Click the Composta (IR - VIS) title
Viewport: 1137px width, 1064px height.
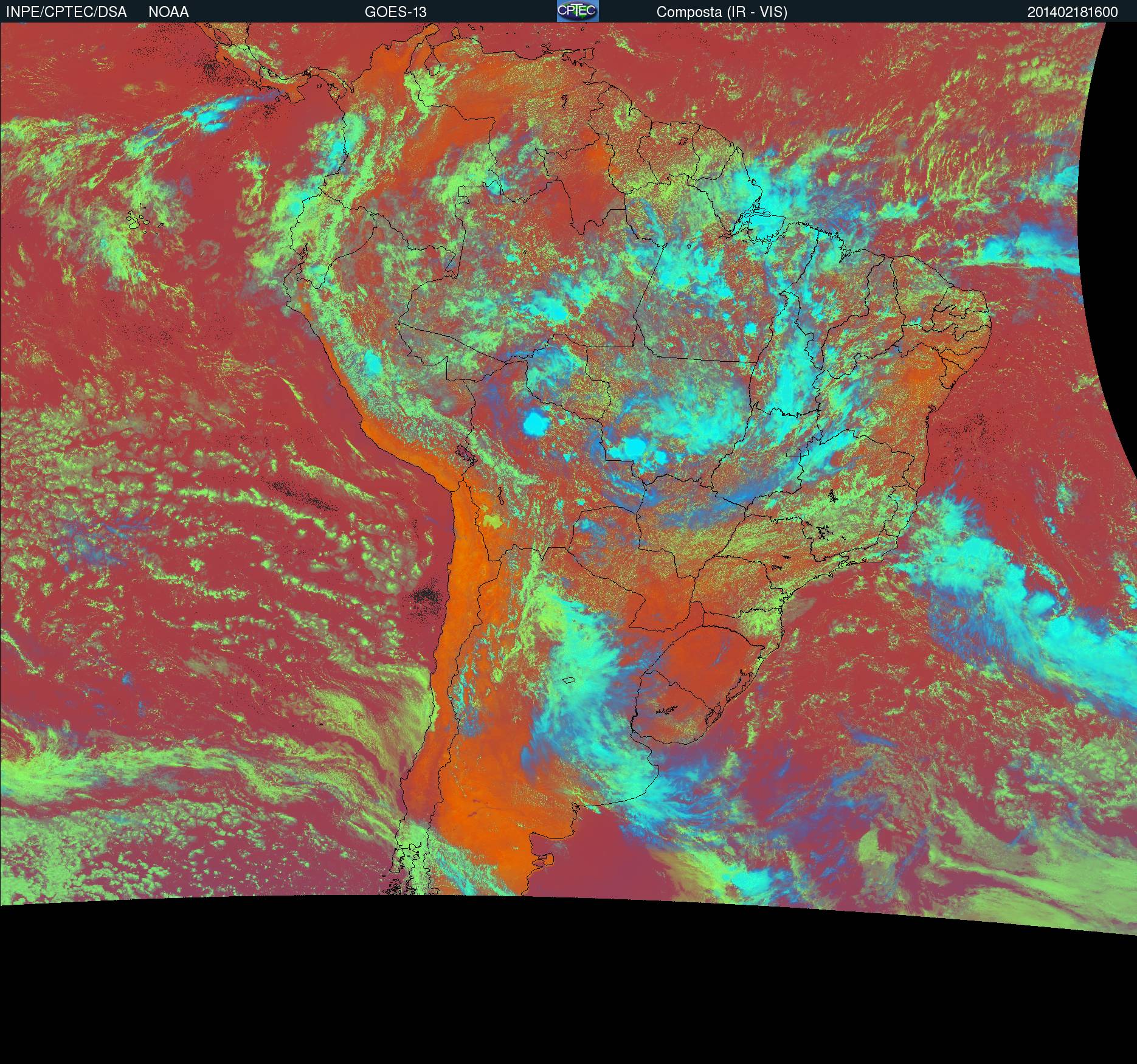[722, 12]
